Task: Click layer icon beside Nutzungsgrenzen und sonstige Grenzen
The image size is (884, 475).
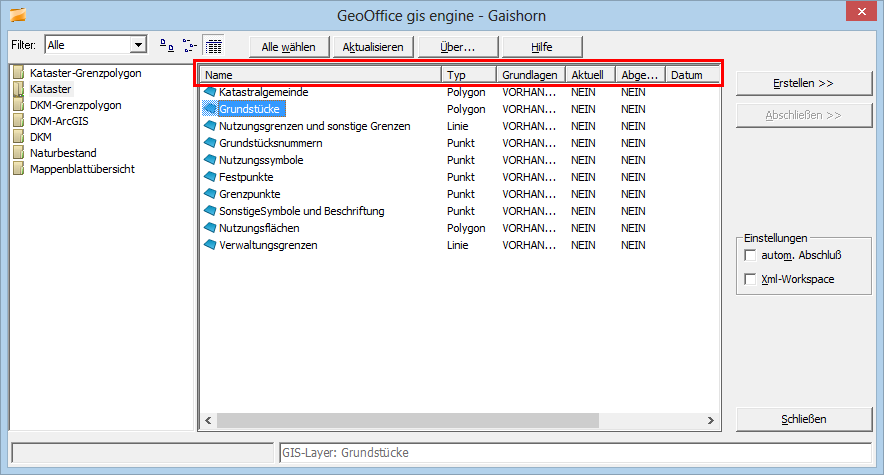Action: click(210, 126)
